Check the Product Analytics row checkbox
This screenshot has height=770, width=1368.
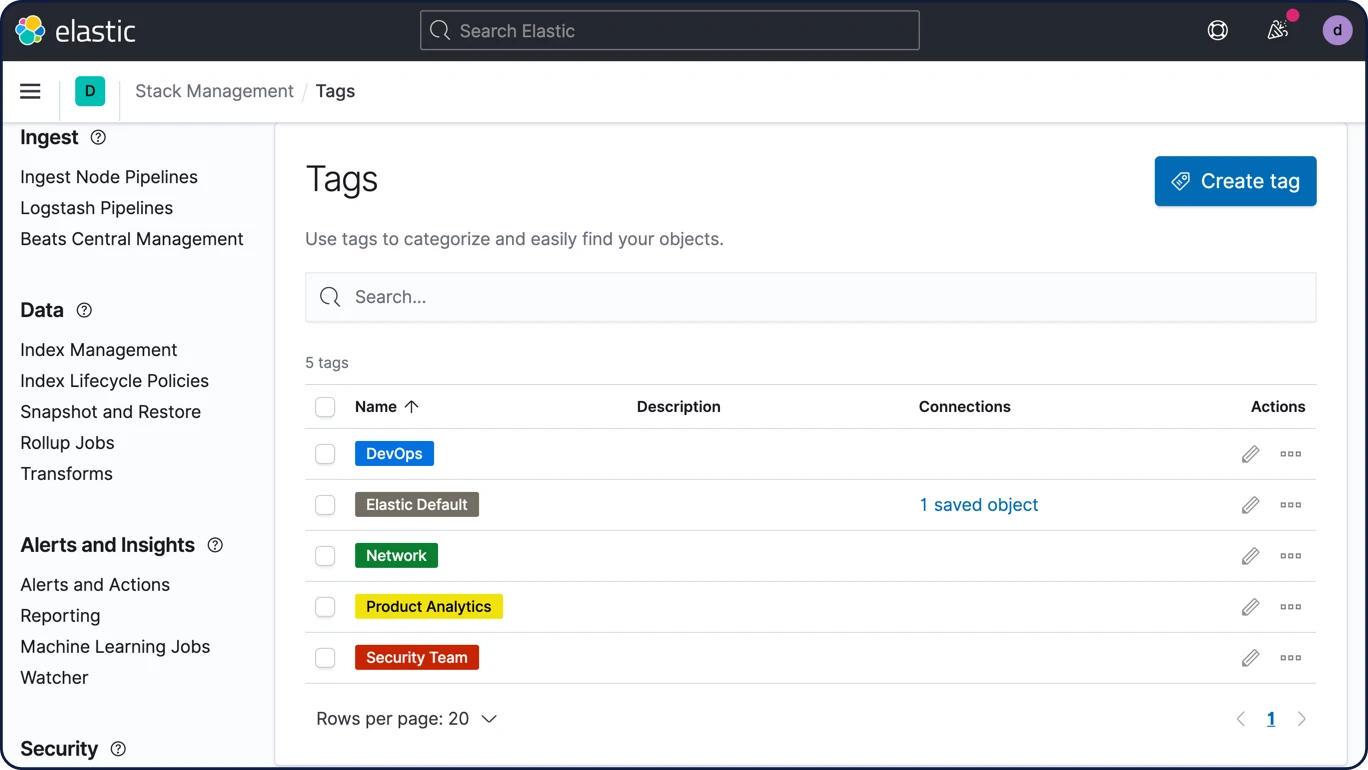coord(325,607)
